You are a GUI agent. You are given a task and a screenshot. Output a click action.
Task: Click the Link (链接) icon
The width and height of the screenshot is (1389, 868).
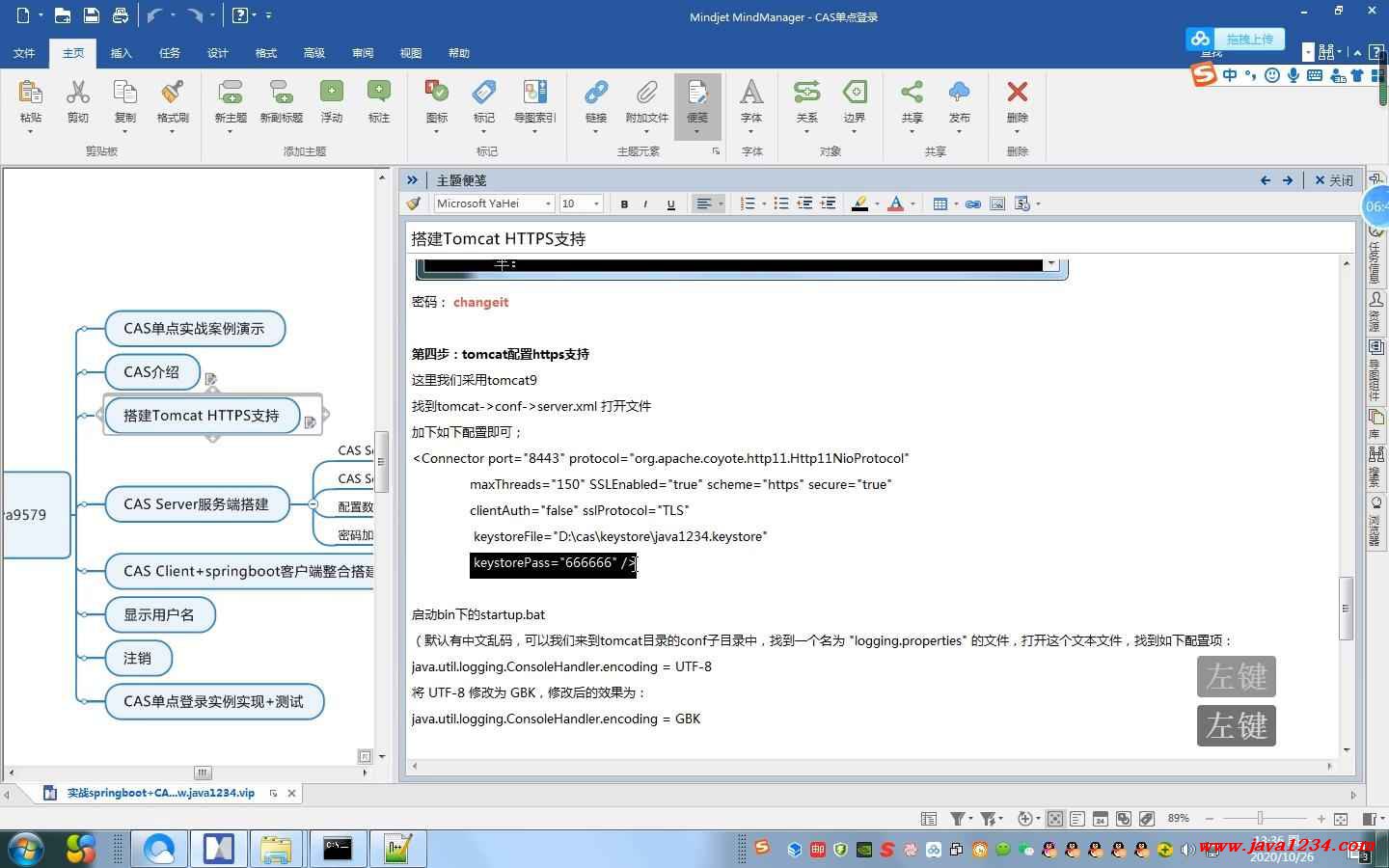point(596,93)
